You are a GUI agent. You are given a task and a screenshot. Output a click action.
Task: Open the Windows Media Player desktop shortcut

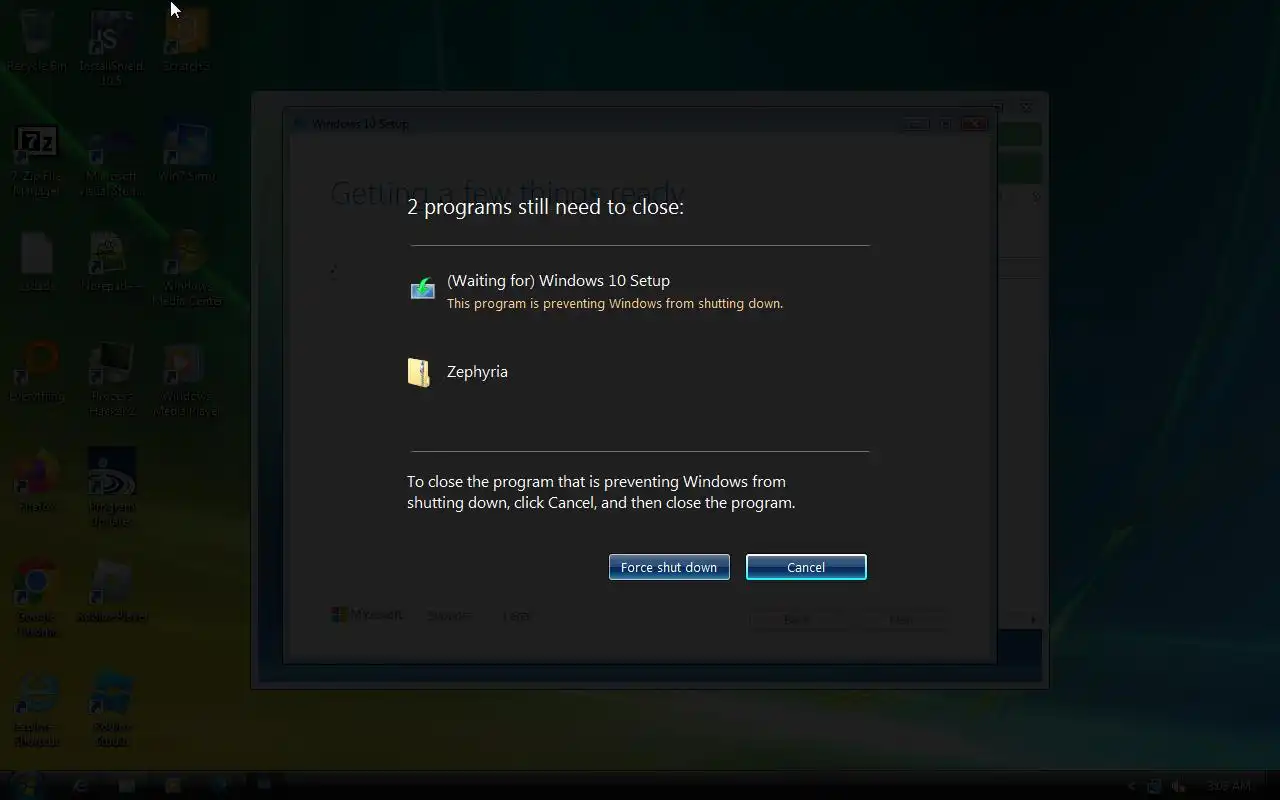tap(186, 380)
